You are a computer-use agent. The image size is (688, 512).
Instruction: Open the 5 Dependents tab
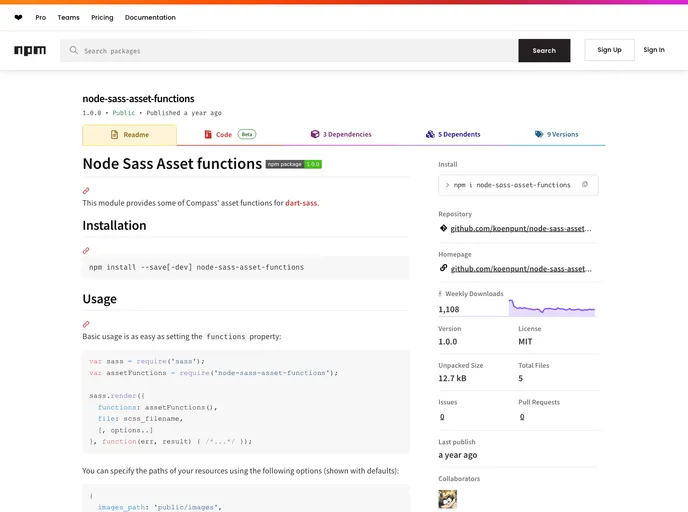pos(453,134)
